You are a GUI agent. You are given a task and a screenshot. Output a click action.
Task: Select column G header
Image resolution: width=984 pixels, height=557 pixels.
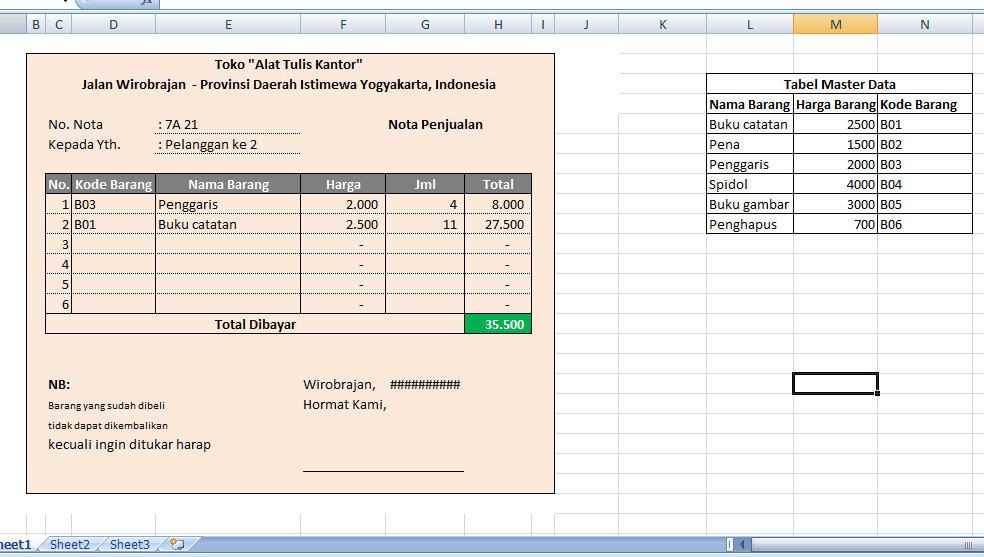click(425, 24)
